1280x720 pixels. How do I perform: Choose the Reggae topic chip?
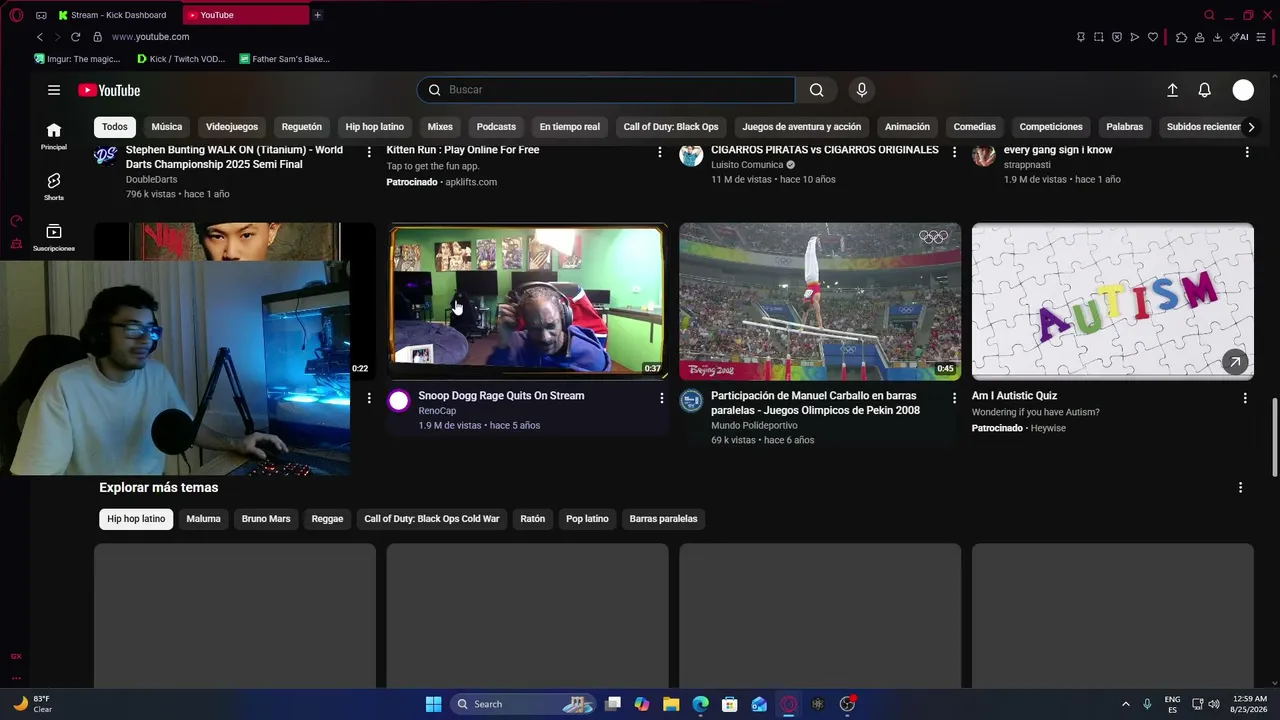tap(327, 519)
